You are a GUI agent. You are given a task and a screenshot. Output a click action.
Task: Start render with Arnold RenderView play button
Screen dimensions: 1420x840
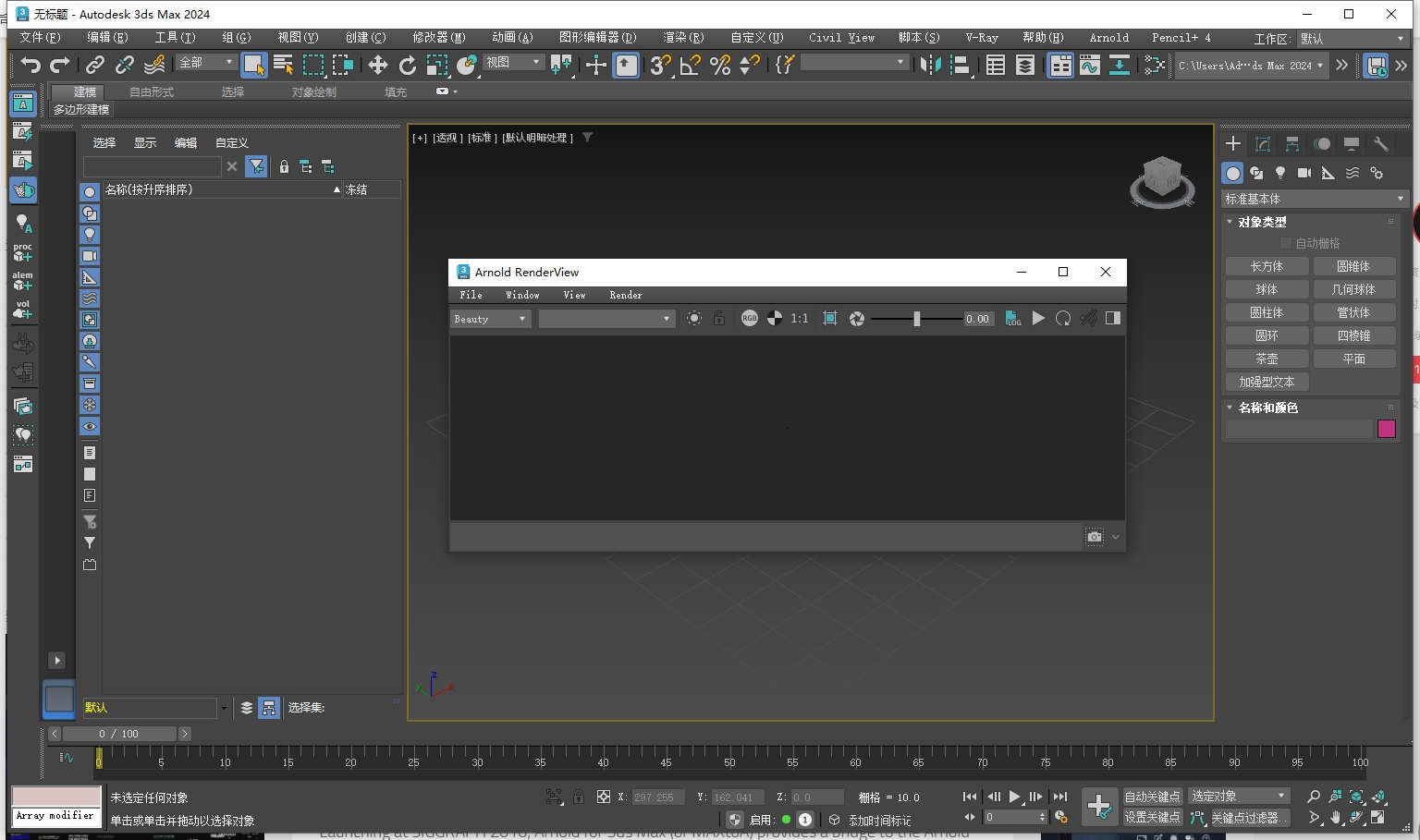tap(1038, 318)
